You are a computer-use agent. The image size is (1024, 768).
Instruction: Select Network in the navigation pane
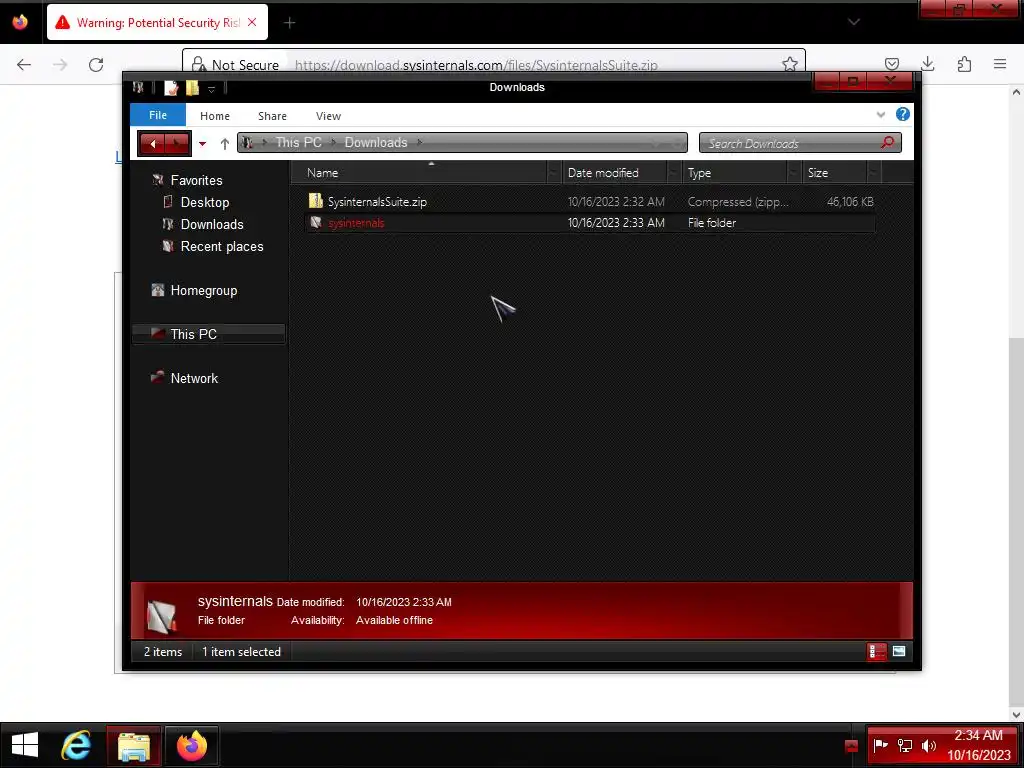pos(194,379)
